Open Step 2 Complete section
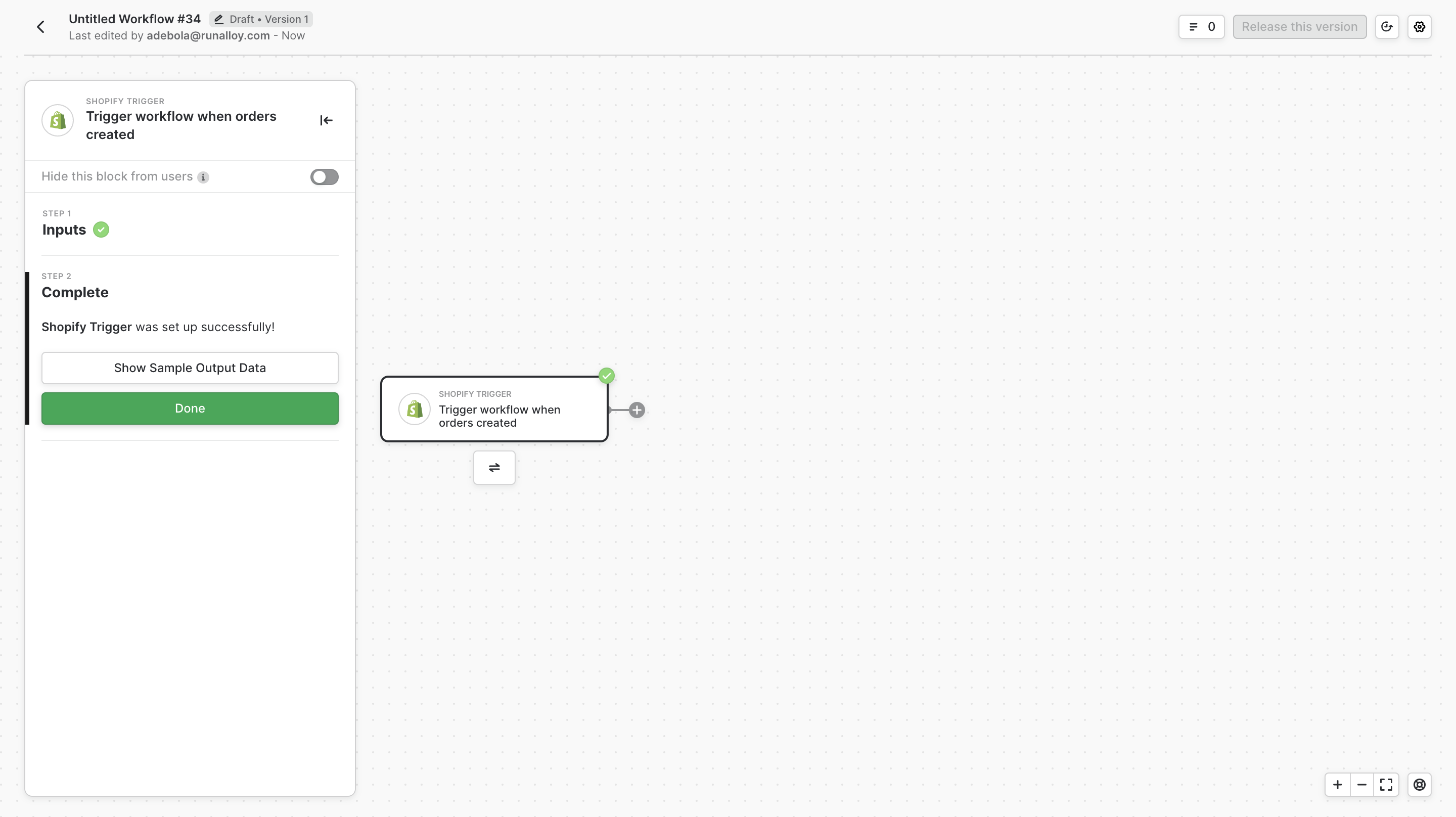The image size is (1456, 817). pos(75,292)
